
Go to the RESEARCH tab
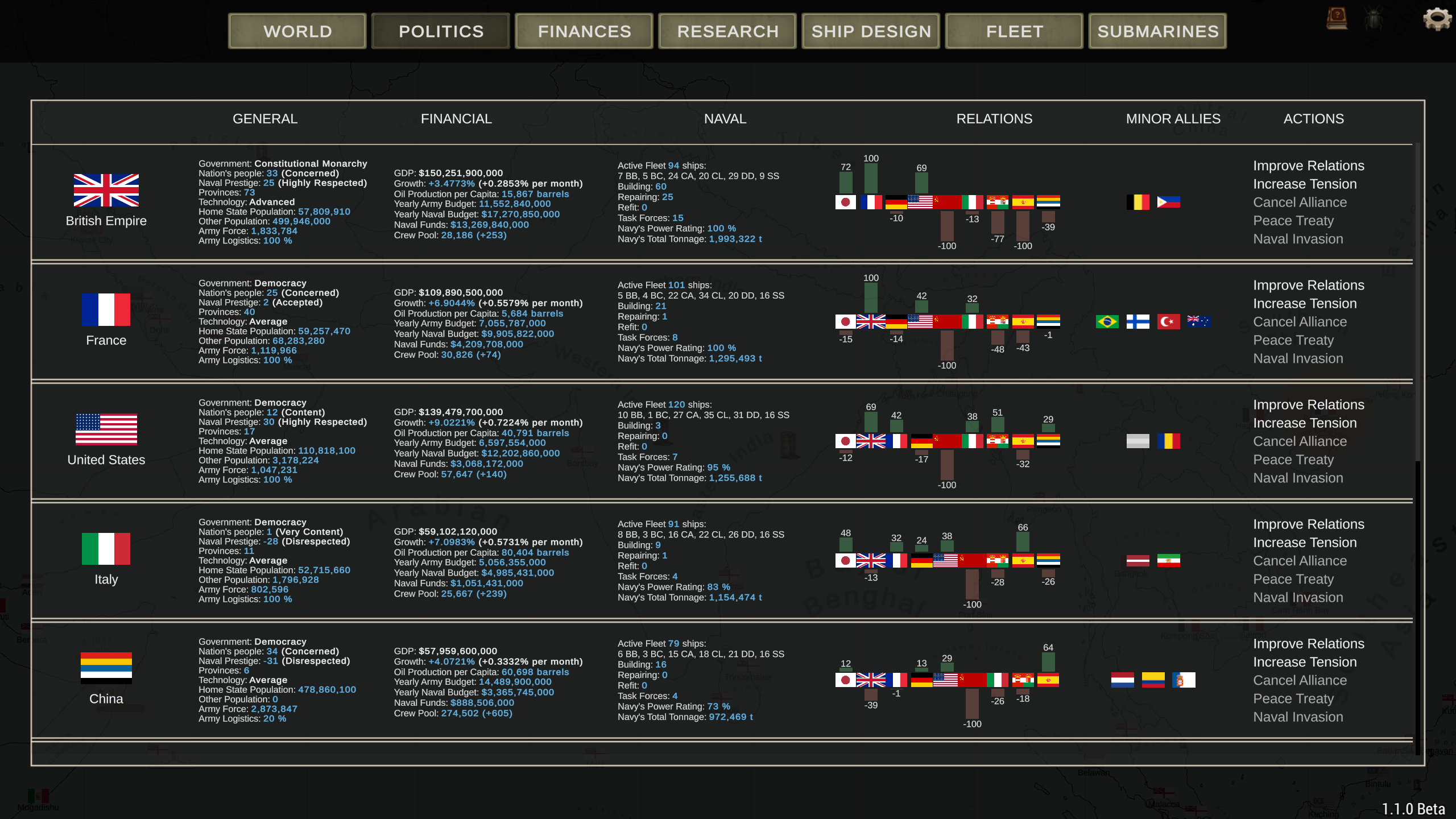[x=727, y=31]
